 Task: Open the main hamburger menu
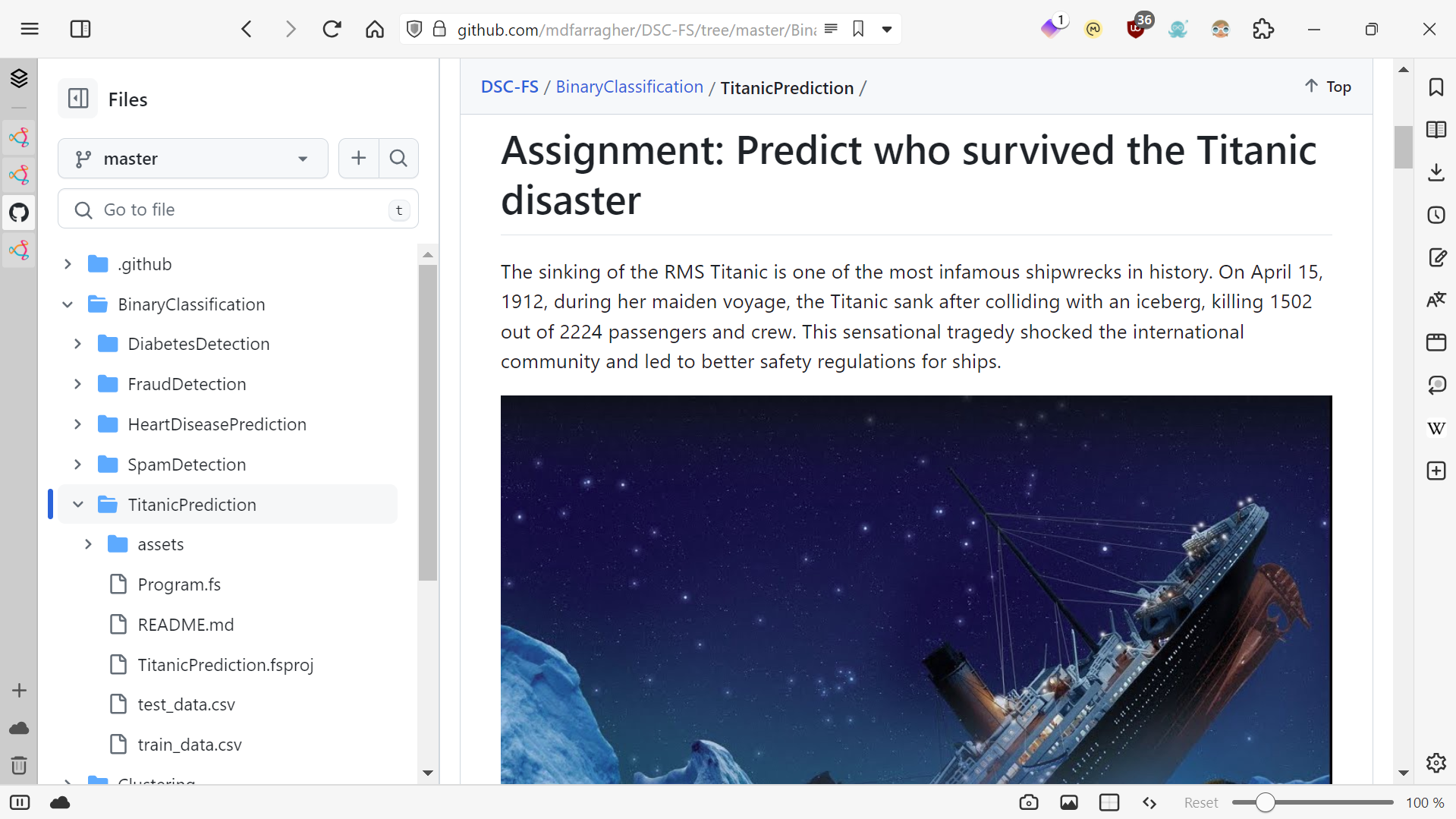click(x=30, y=30)
